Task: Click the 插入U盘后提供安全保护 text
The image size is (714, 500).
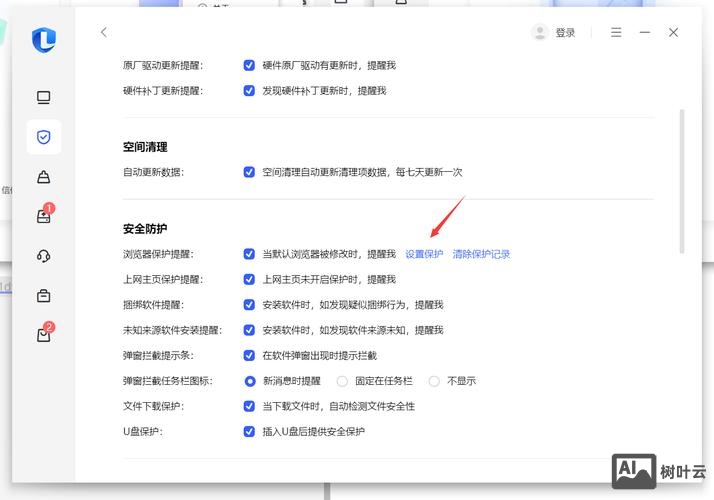Action: click(313, 432)
